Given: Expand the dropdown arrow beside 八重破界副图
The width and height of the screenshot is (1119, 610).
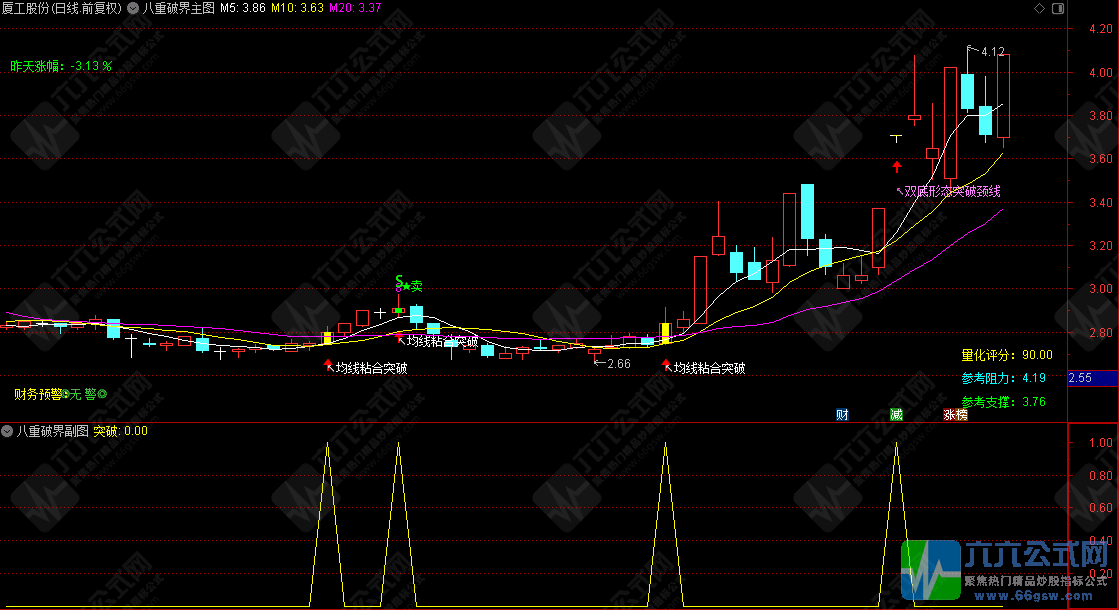Looking at the screenshot, I should coord(7,431).
